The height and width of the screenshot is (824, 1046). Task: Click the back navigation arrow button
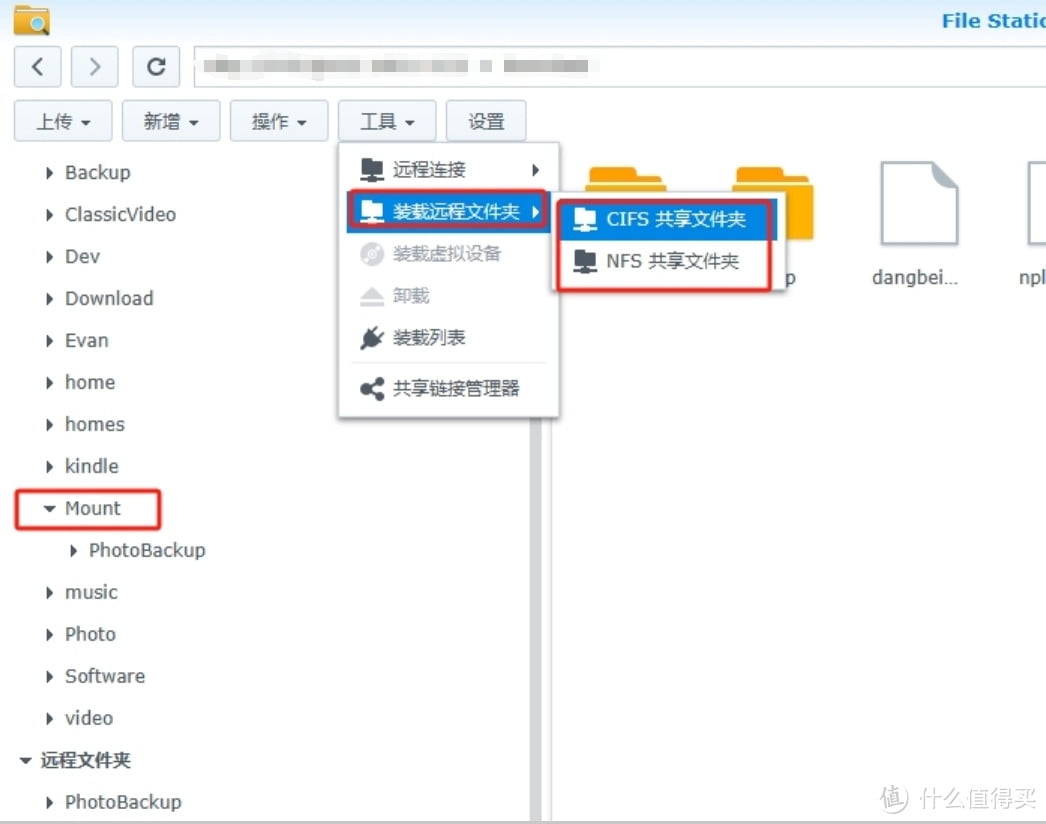click(37, 67)
